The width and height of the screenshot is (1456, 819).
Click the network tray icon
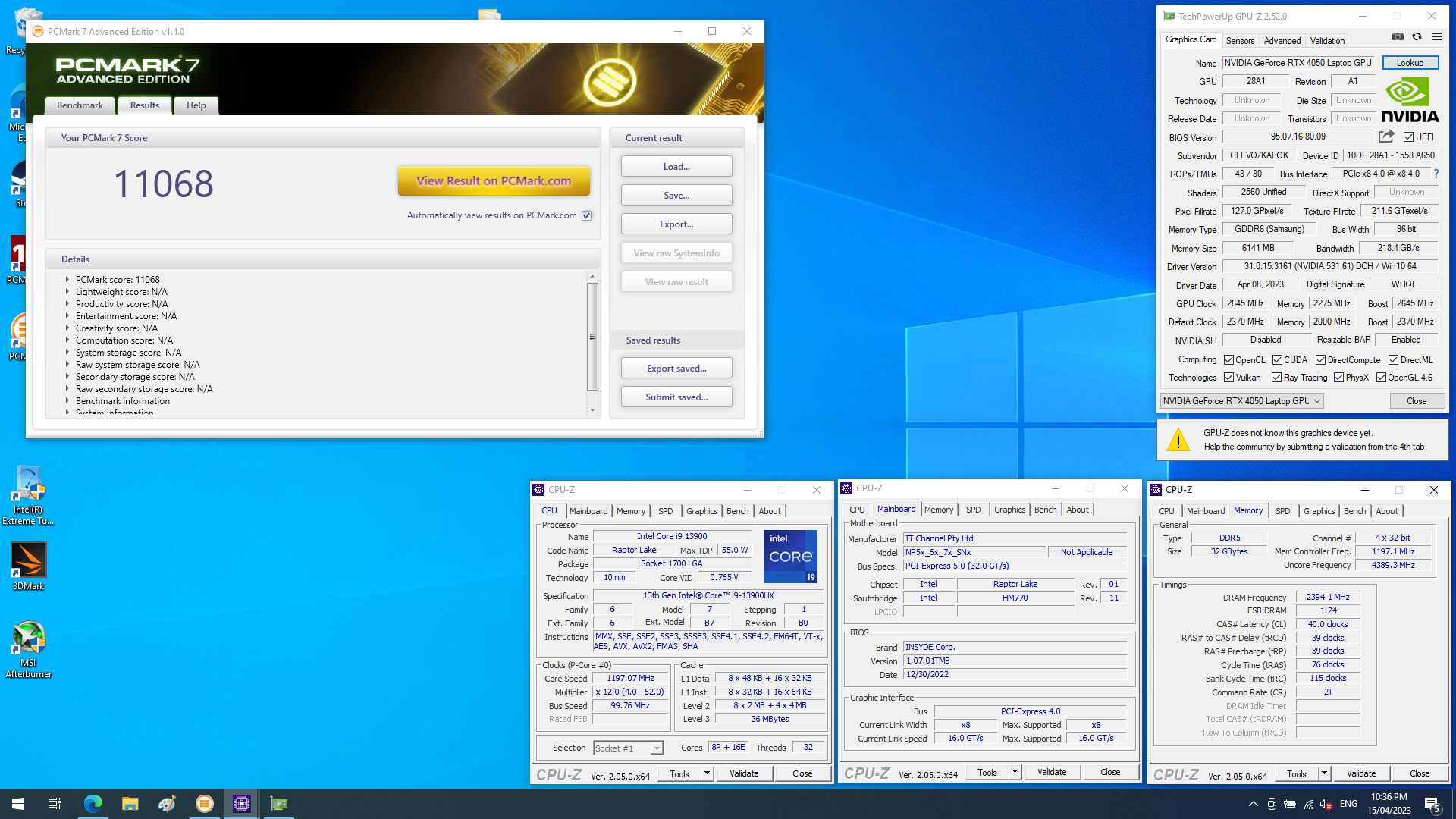1308,804
